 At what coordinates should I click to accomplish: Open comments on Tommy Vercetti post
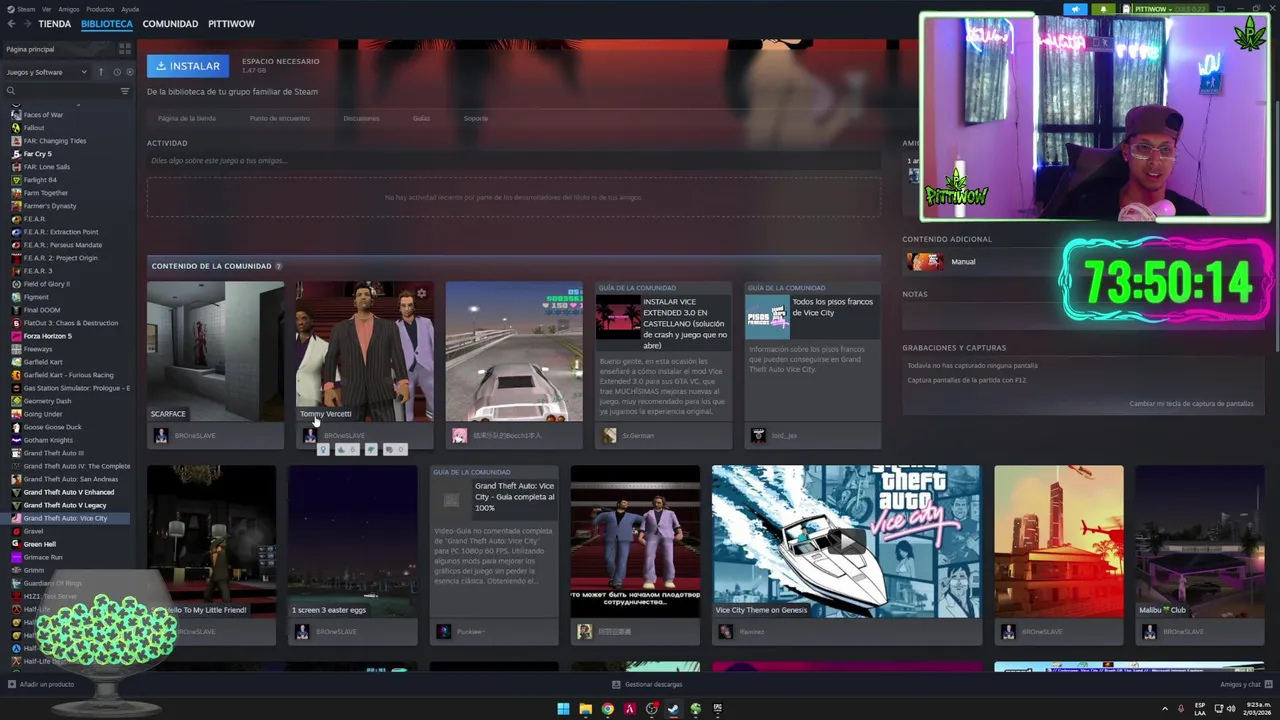pos(395,450)
